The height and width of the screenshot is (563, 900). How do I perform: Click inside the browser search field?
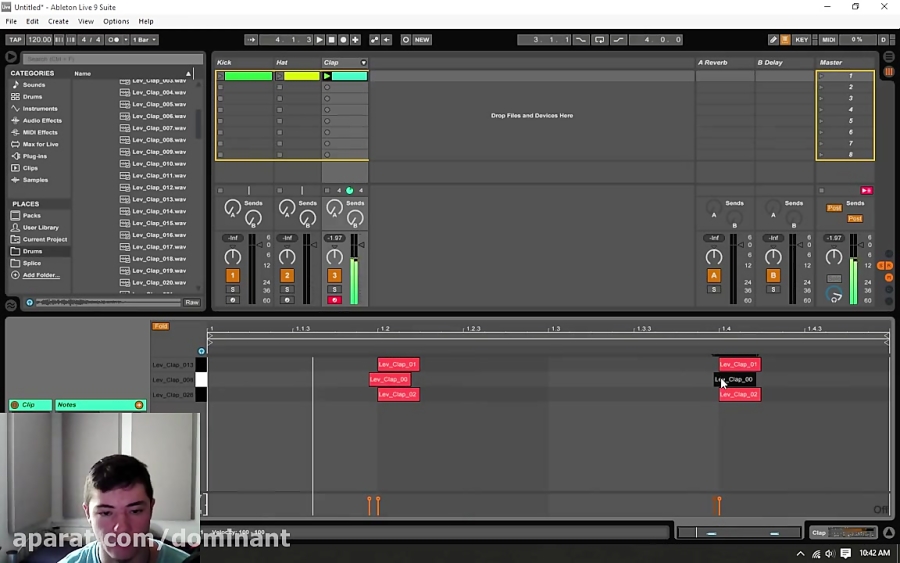(112, 59)
